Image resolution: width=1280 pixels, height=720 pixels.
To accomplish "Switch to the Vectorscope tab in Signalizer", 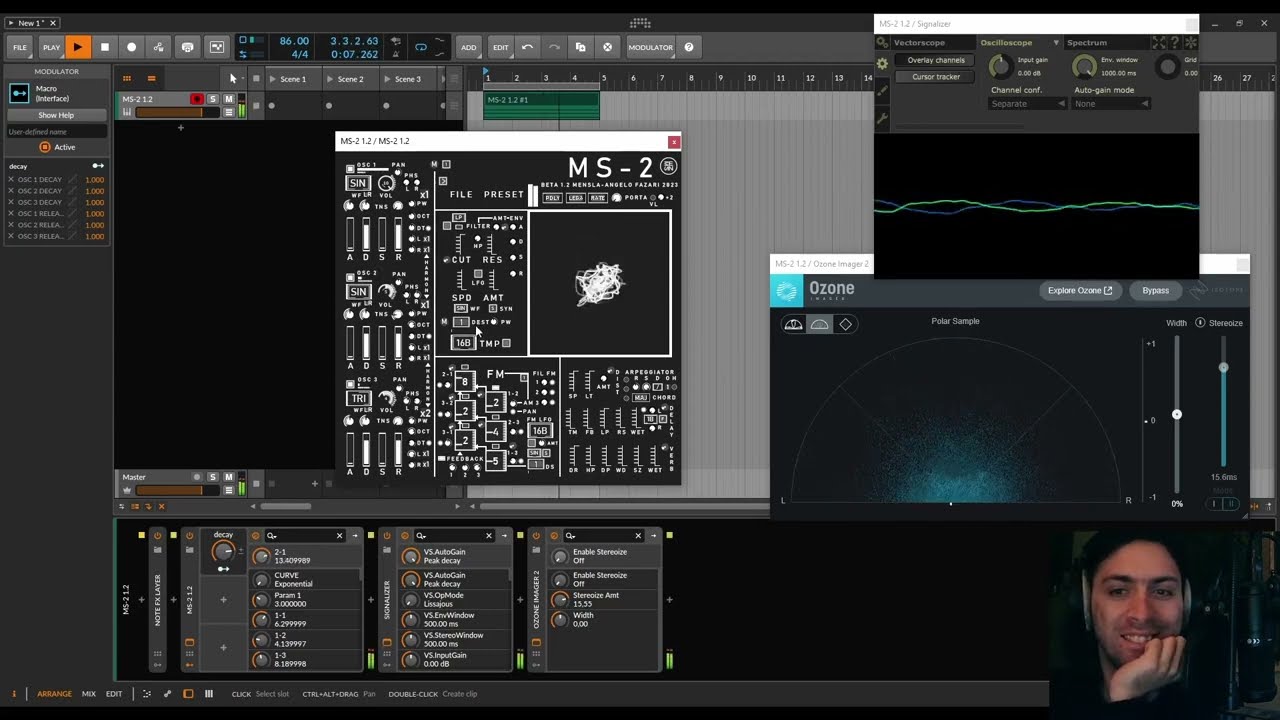I will coord(919,43).
